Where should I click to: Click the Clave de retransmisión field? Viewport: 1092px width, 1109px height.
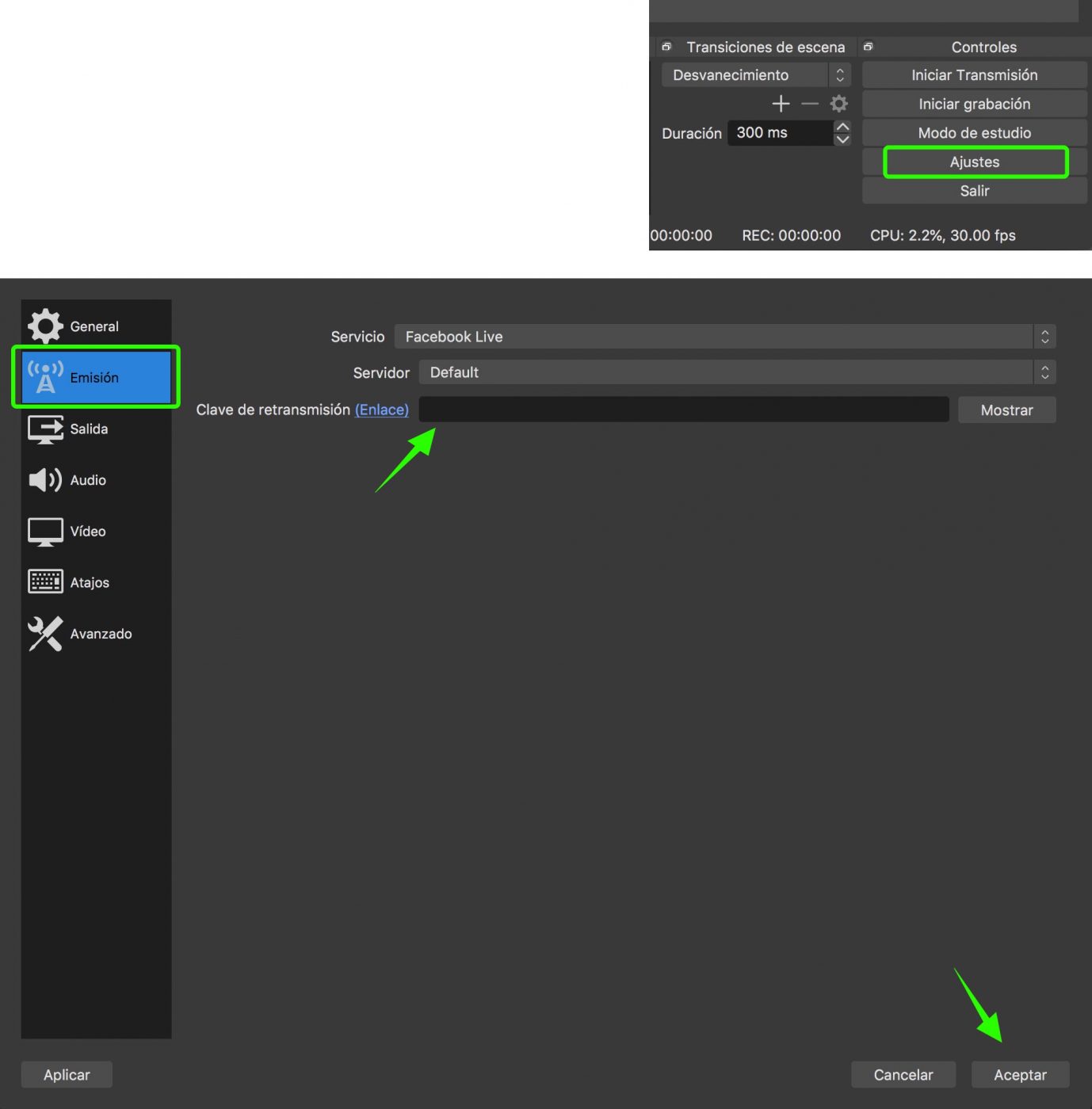point(683,410)
